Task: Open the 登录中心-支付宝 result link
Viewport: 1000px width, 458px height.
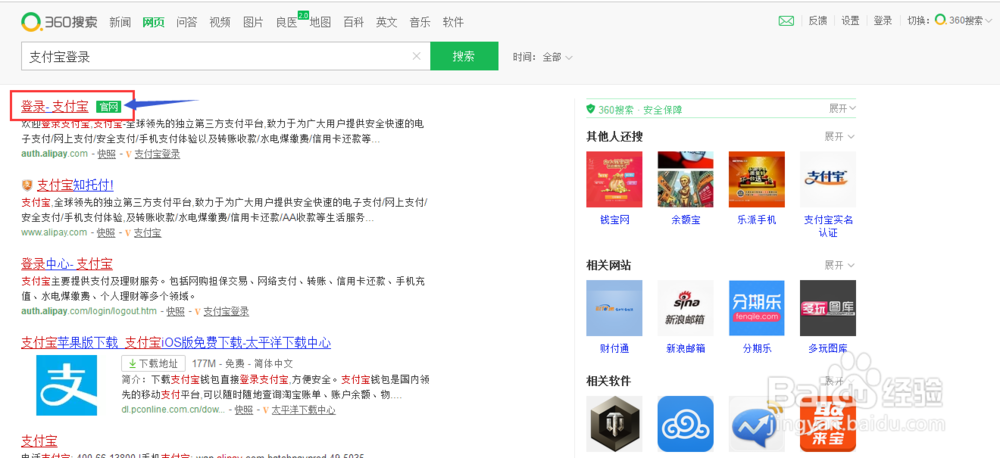Action: [x=67, y=263]
